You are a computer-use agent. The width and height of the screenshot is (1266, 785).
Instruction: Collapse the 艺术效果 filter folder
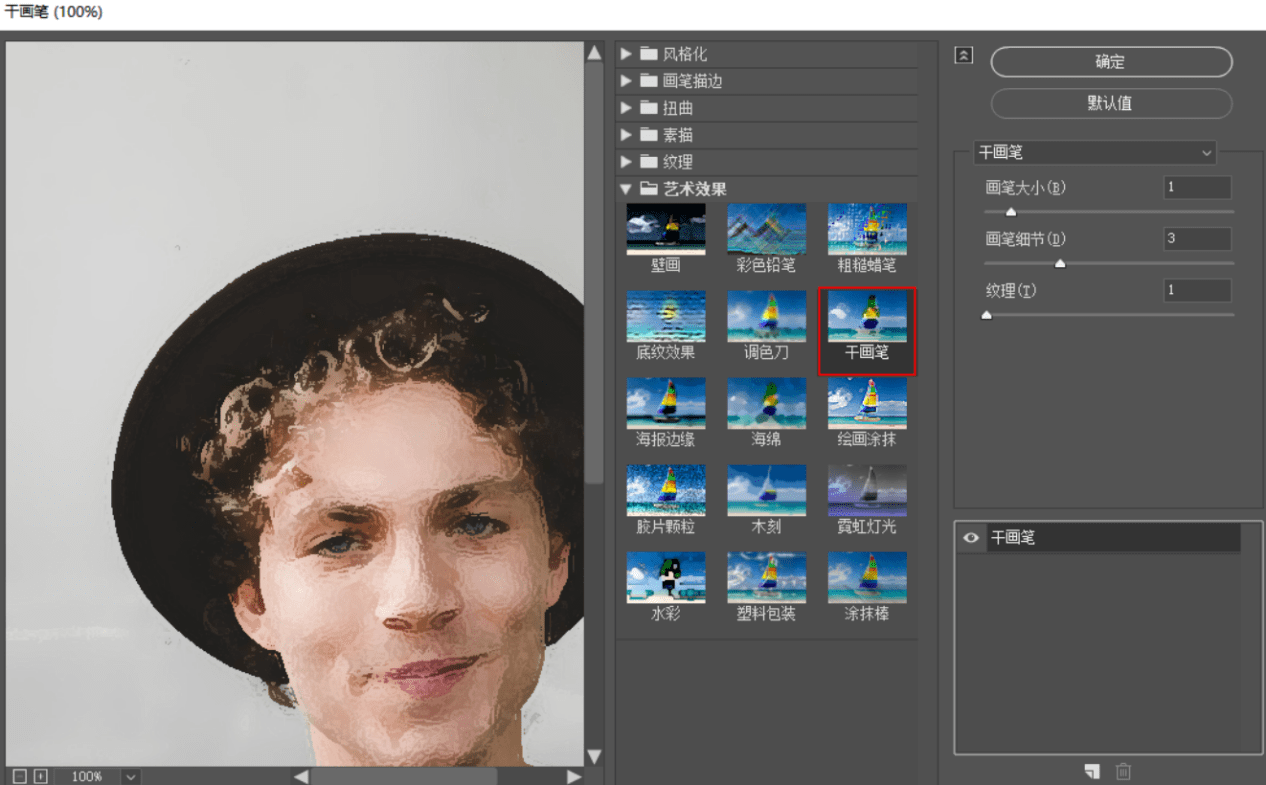[x=626, y=189]
